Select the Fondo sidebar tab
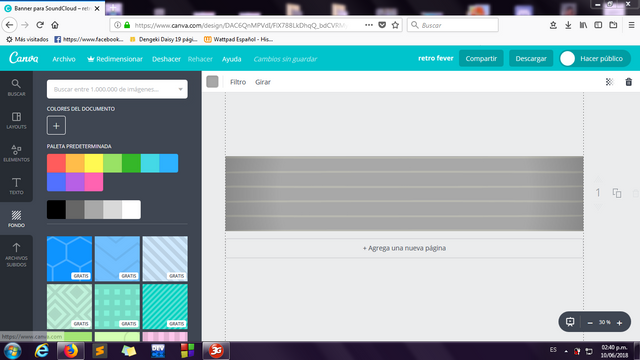Viewport: 640px width, 360px height. pos(16,218)
